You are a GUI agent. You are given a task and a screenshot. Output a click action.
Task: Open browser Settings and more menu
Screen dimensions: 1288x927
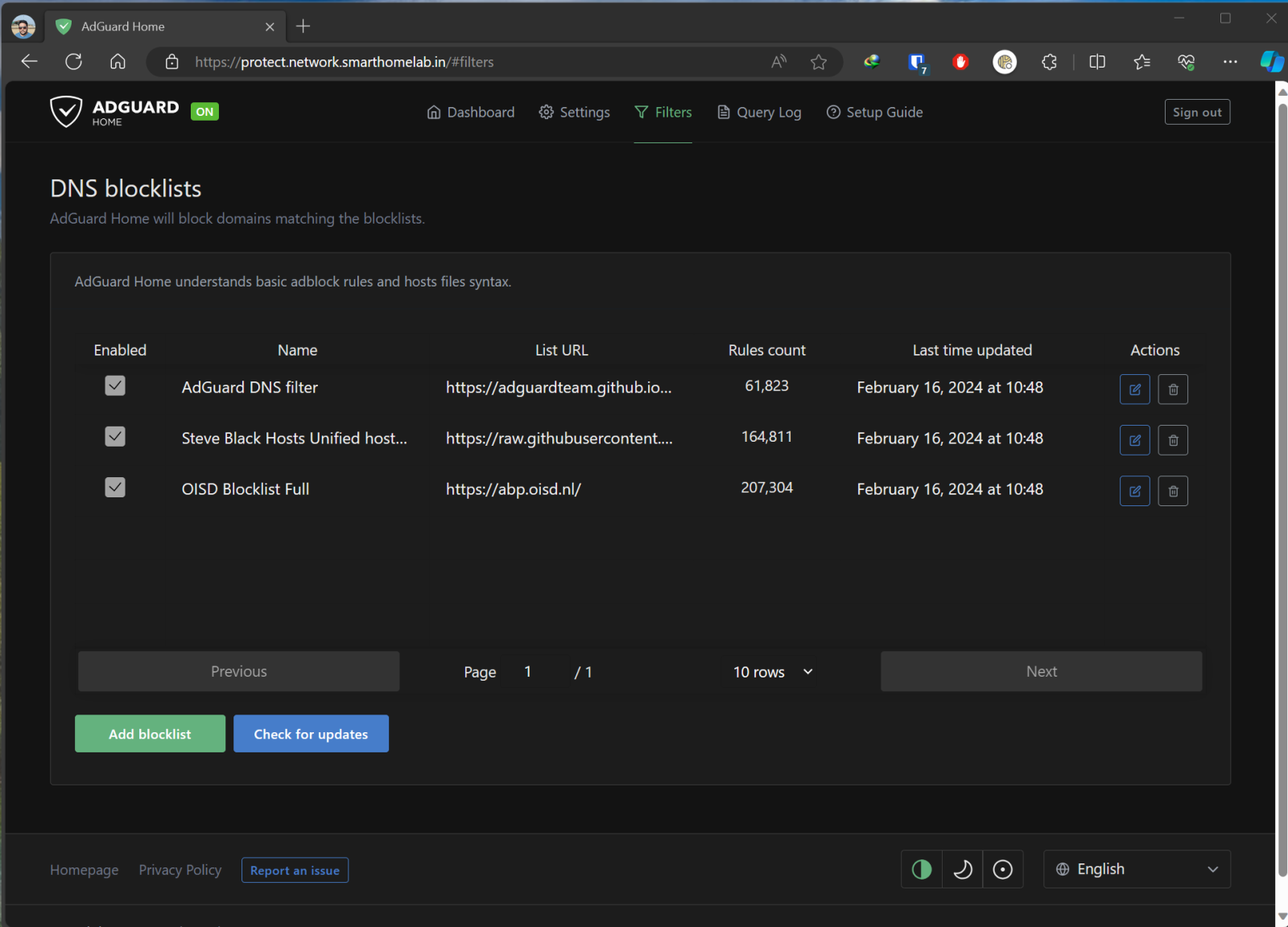click(x=1230, y=62)
